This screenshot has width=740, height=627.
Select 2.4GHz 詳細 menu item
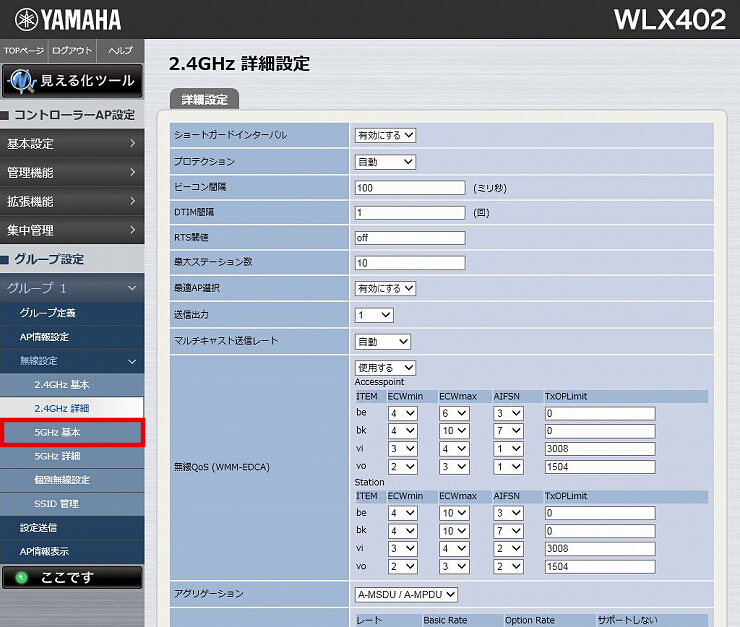[72, 408]
